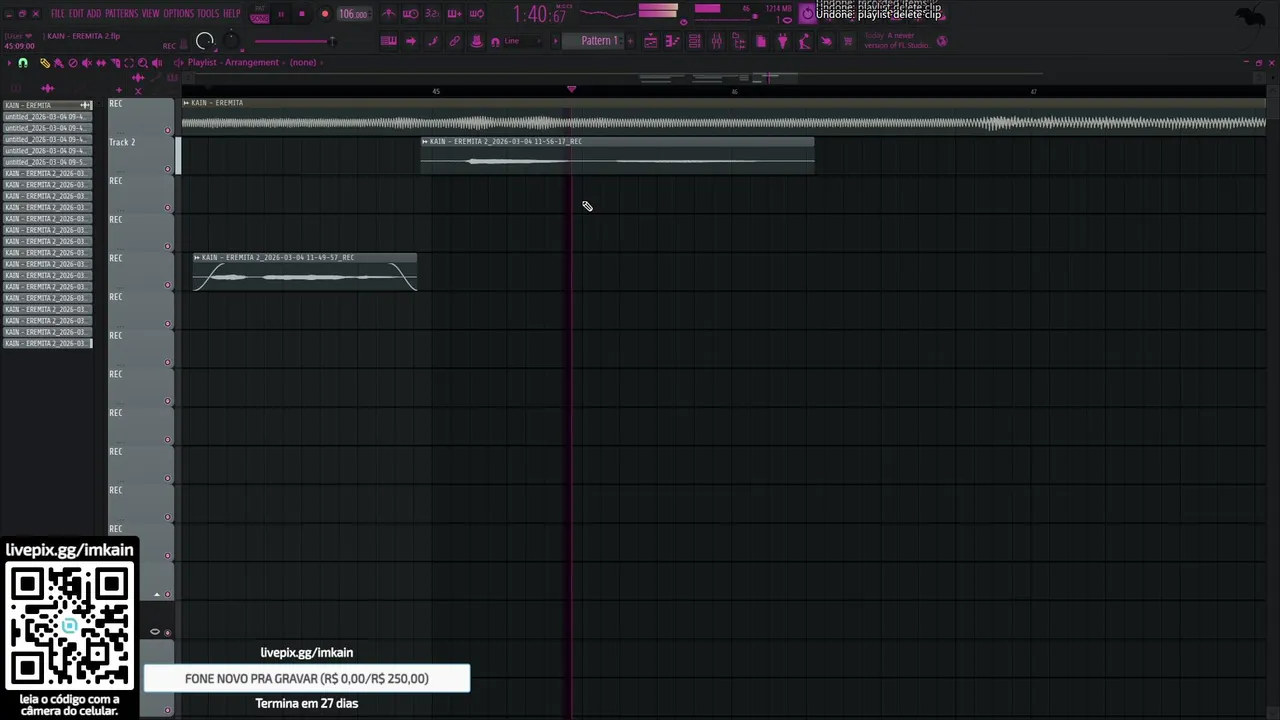The image size is (1280, 720).
Task: Click the Playlist - Arrangement title
Action: 233,62
